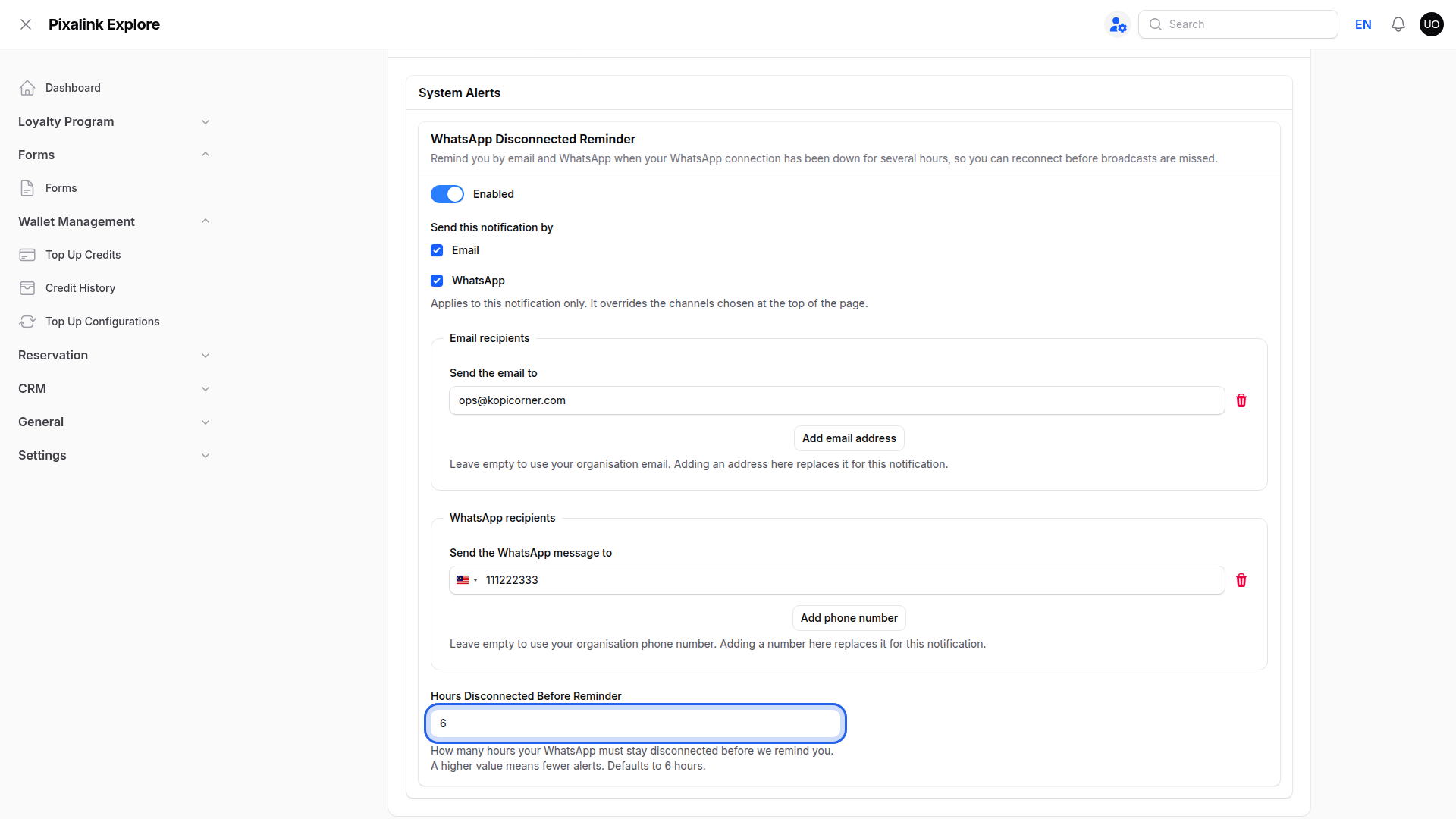
Task: Click the Forms document icon
Action: [x=27, y=188]
